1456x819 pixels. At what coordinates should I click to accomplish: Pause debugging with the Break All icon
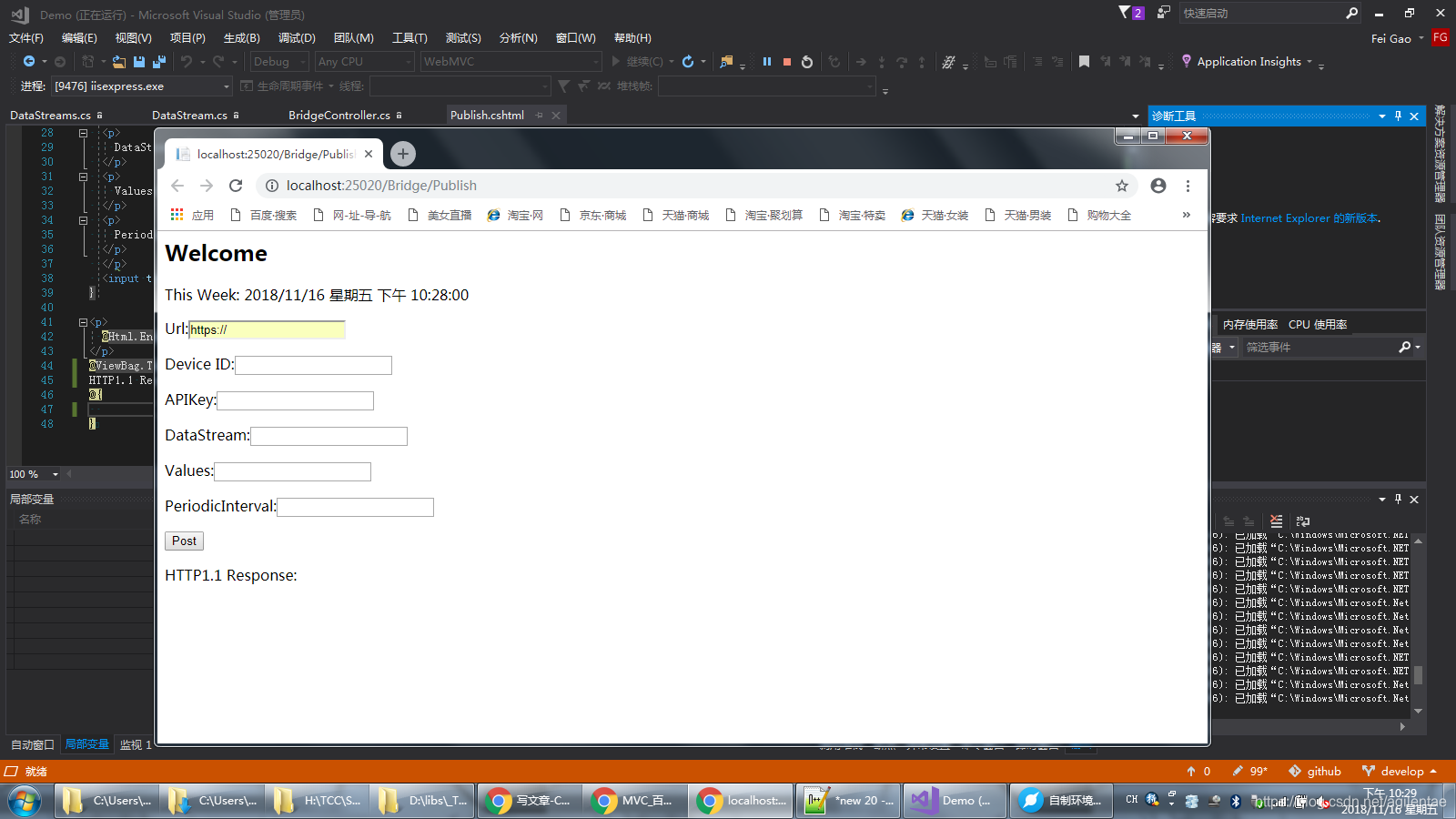(x=767, y=61)
